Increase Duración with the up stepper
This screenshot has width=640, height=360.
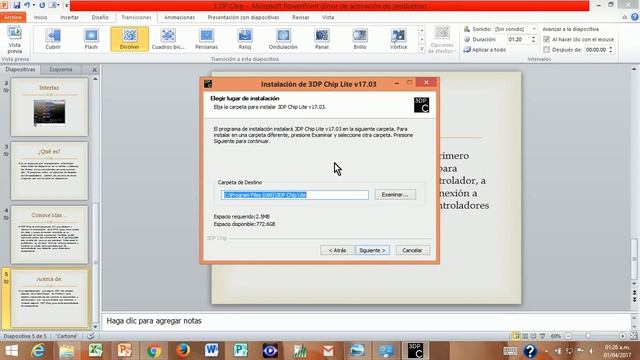pyautogui.click(x=533, y=38)
